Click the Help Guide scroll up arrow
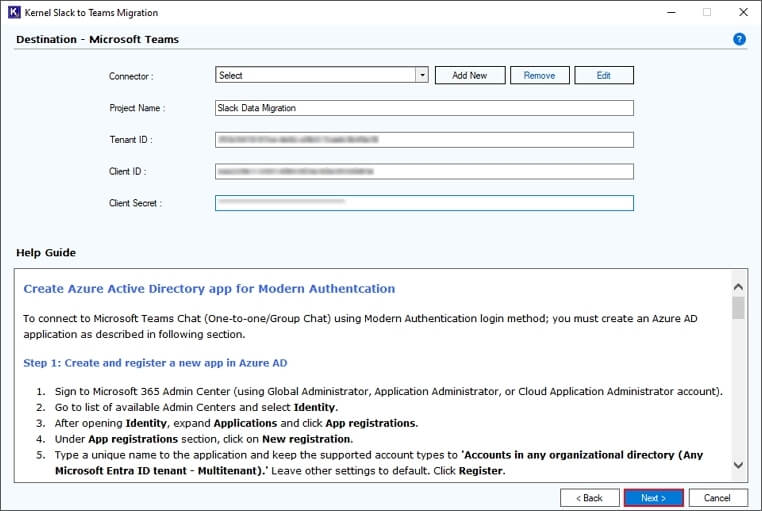Image resolution: width=762 pixels, height=511 pixels. click(738, 287)
